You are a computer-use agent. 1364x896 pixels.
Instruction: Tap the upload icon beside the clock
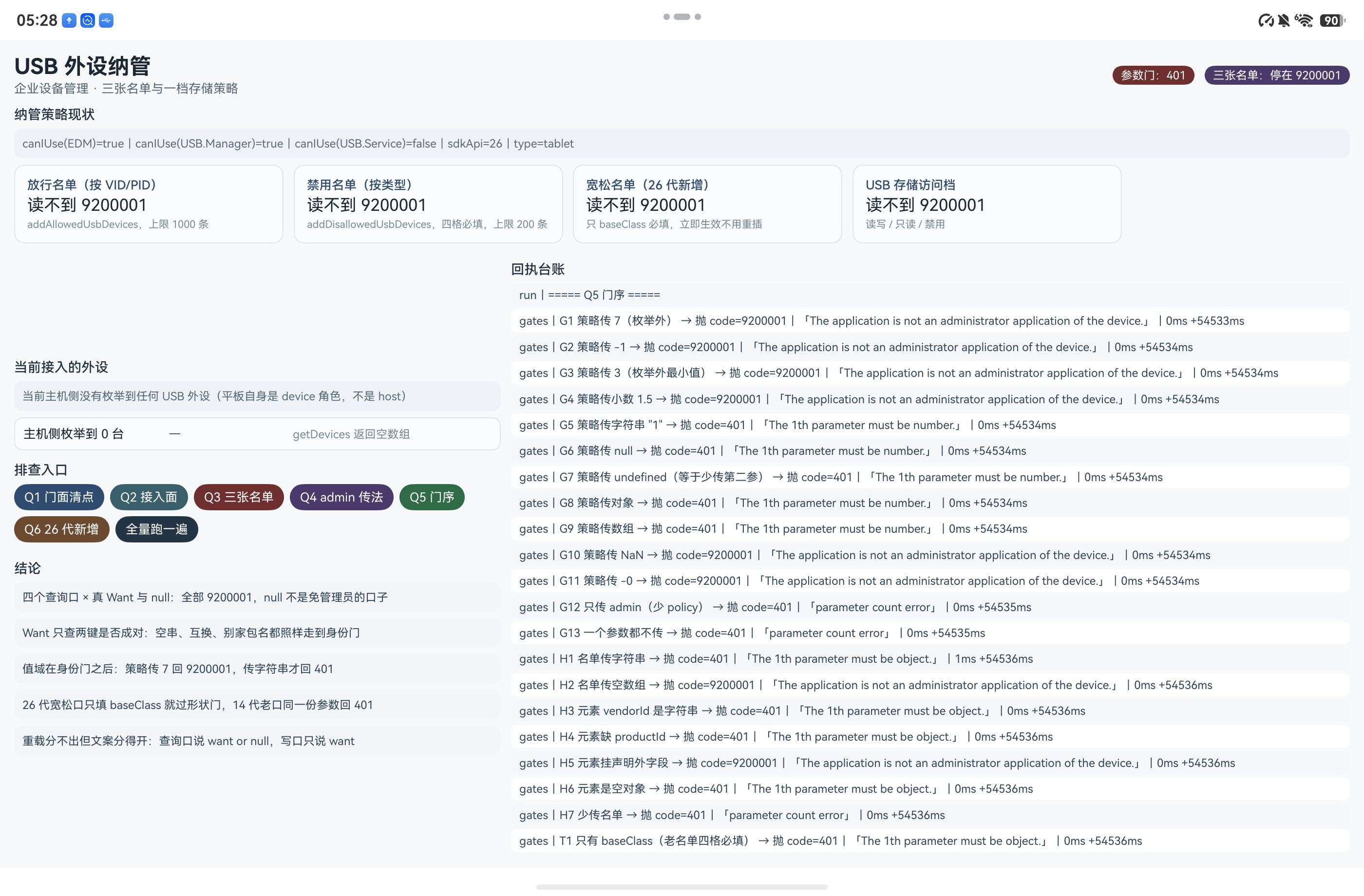click(x=69, y=20)
